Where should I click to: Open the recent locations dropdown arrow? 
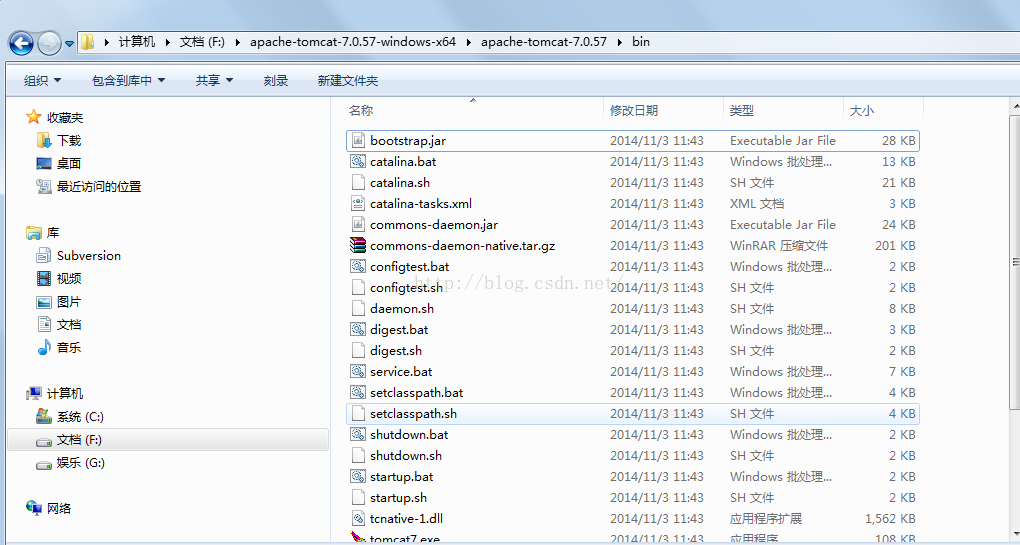[69, 44]
